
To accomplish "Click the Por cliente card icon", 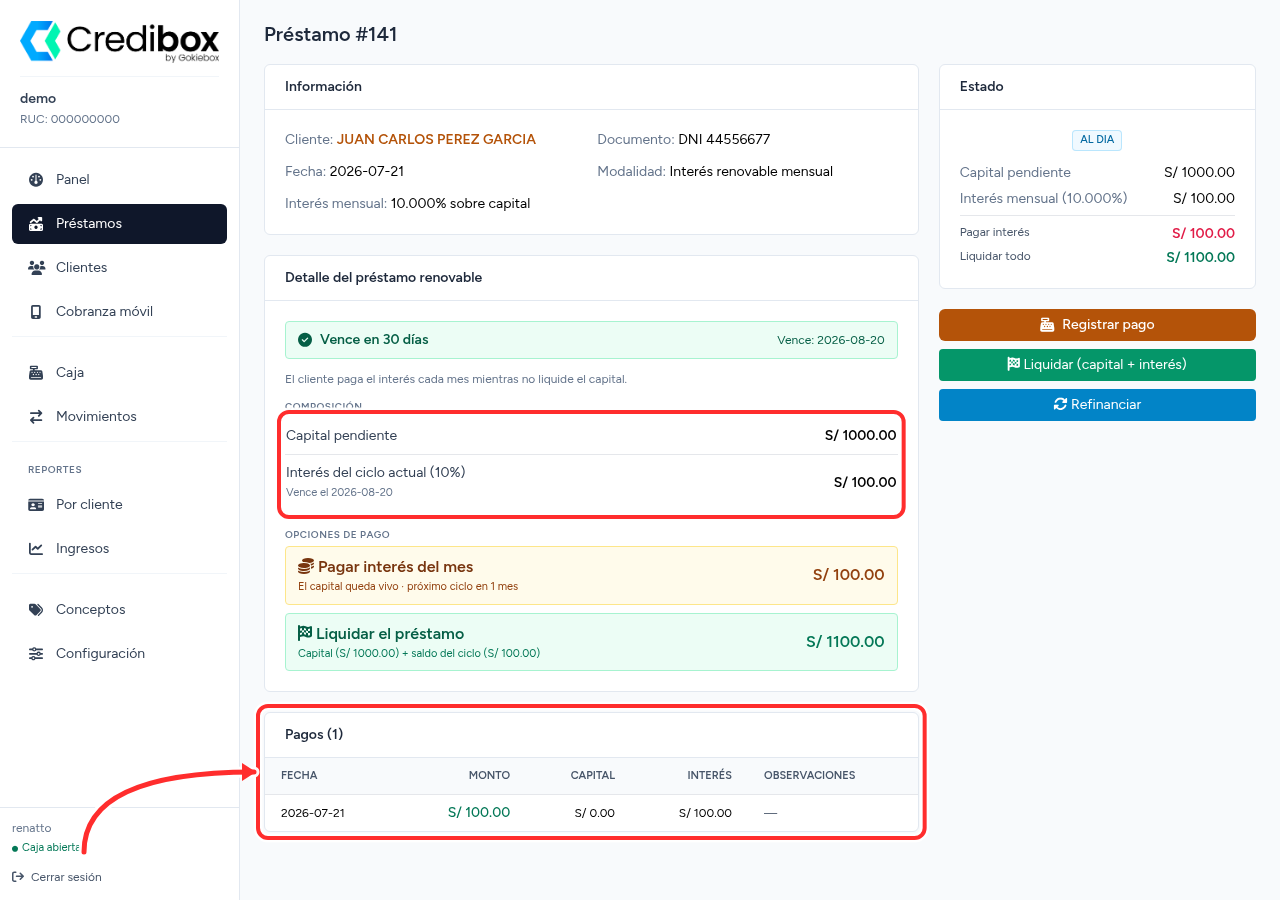I will (x=36, y=505).
